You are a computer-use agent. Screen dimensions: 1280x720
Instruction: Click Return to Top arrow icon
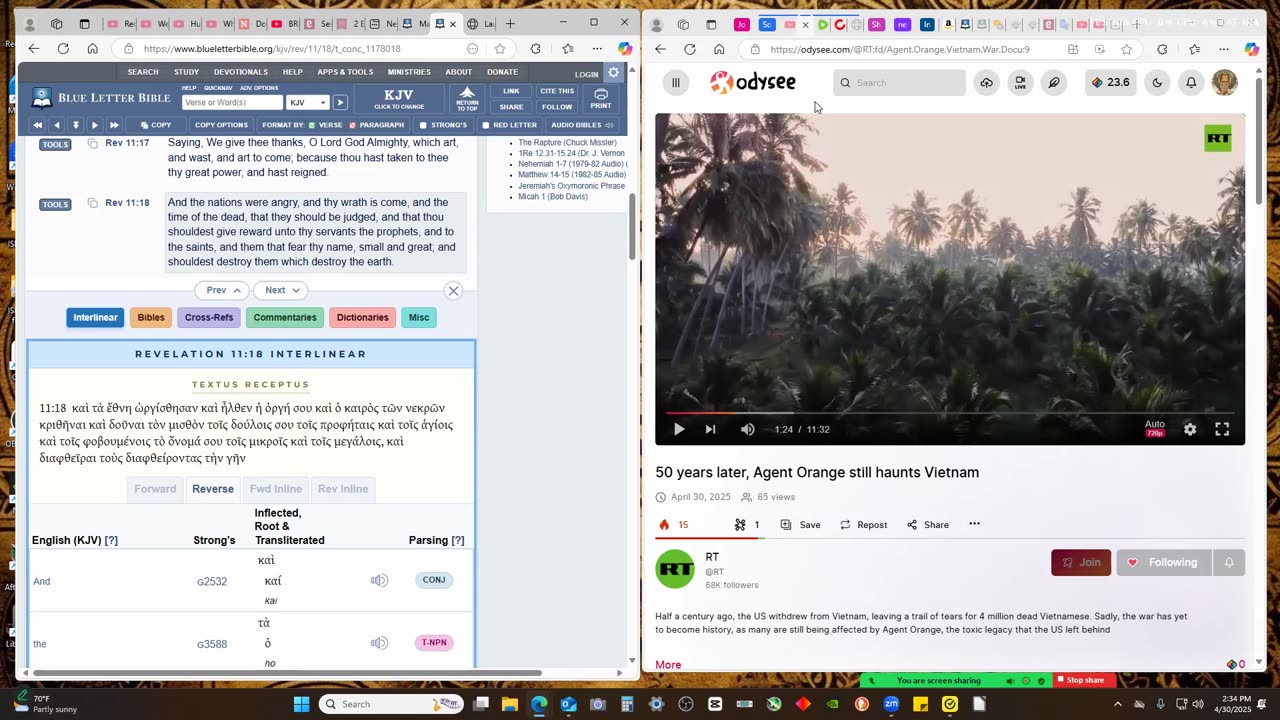click(x=467, y=97)
